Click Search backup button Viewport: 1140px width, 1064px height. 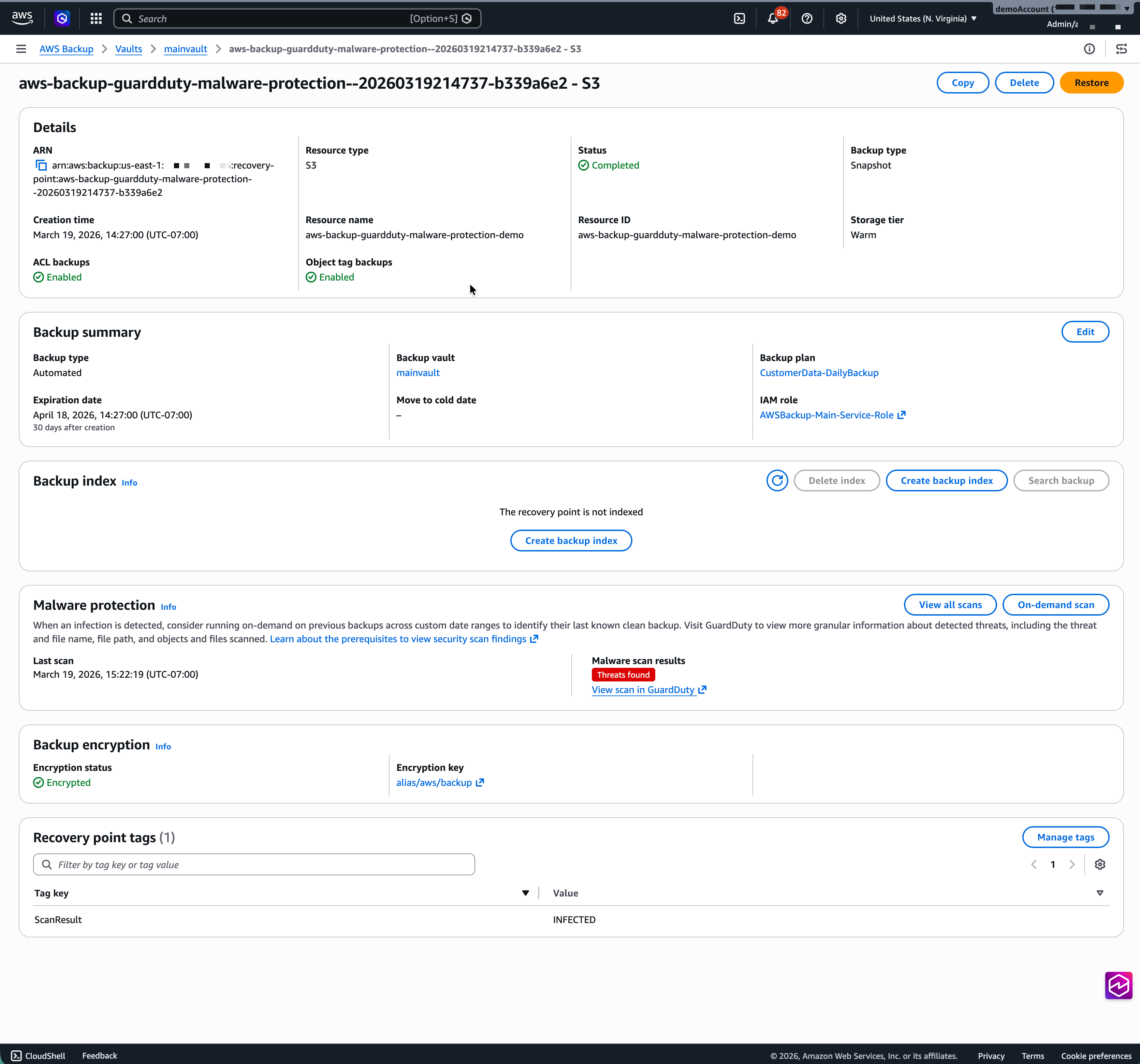1061,481
